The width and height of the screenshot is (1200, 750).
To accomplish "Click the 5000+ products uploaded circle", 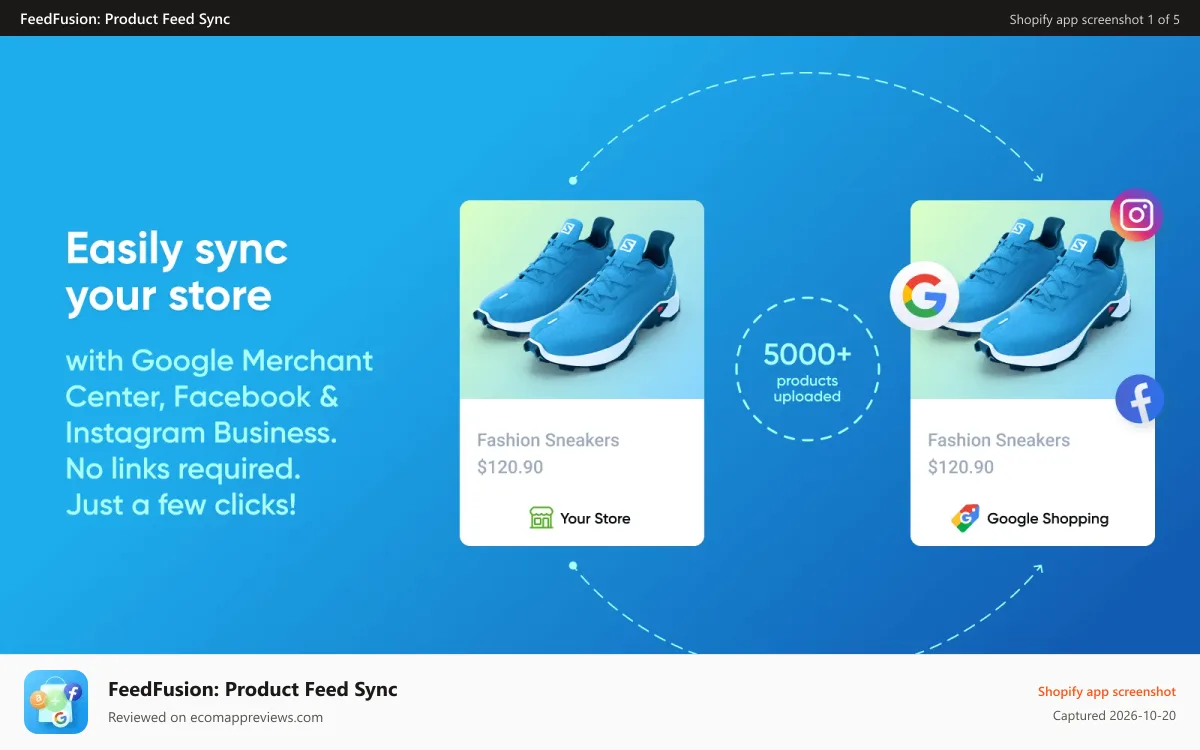I will click(808, 369).
